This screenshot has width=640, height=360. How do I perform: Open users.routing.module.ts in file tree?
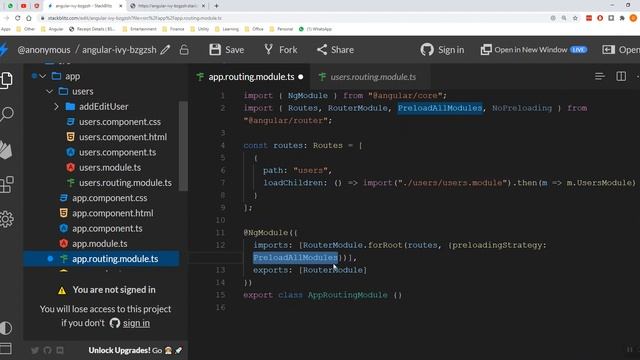(x=125, y=183)
